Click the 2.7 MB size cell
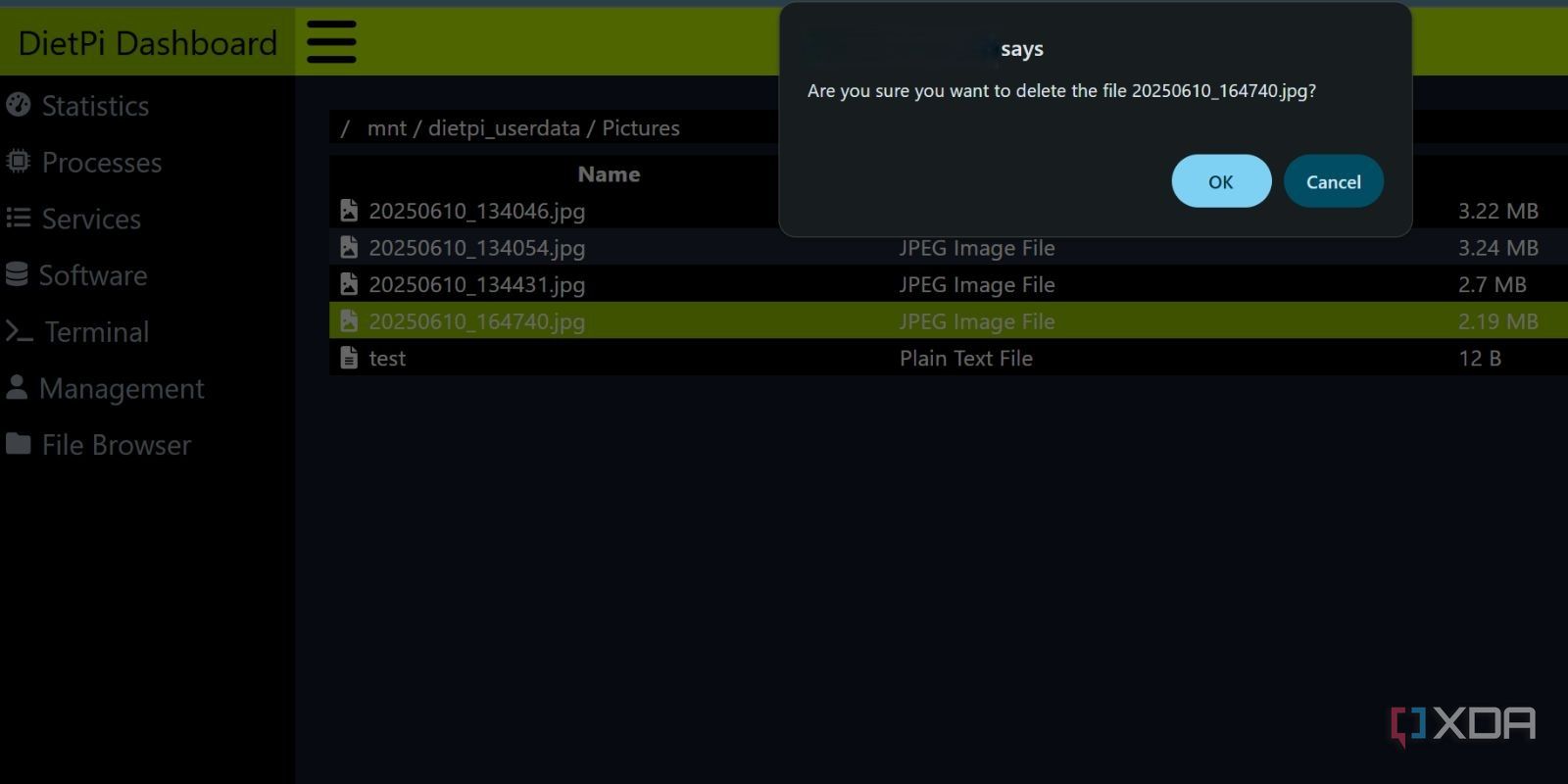This screenshot has width=1568, height=784. (x=1493, y=285)
